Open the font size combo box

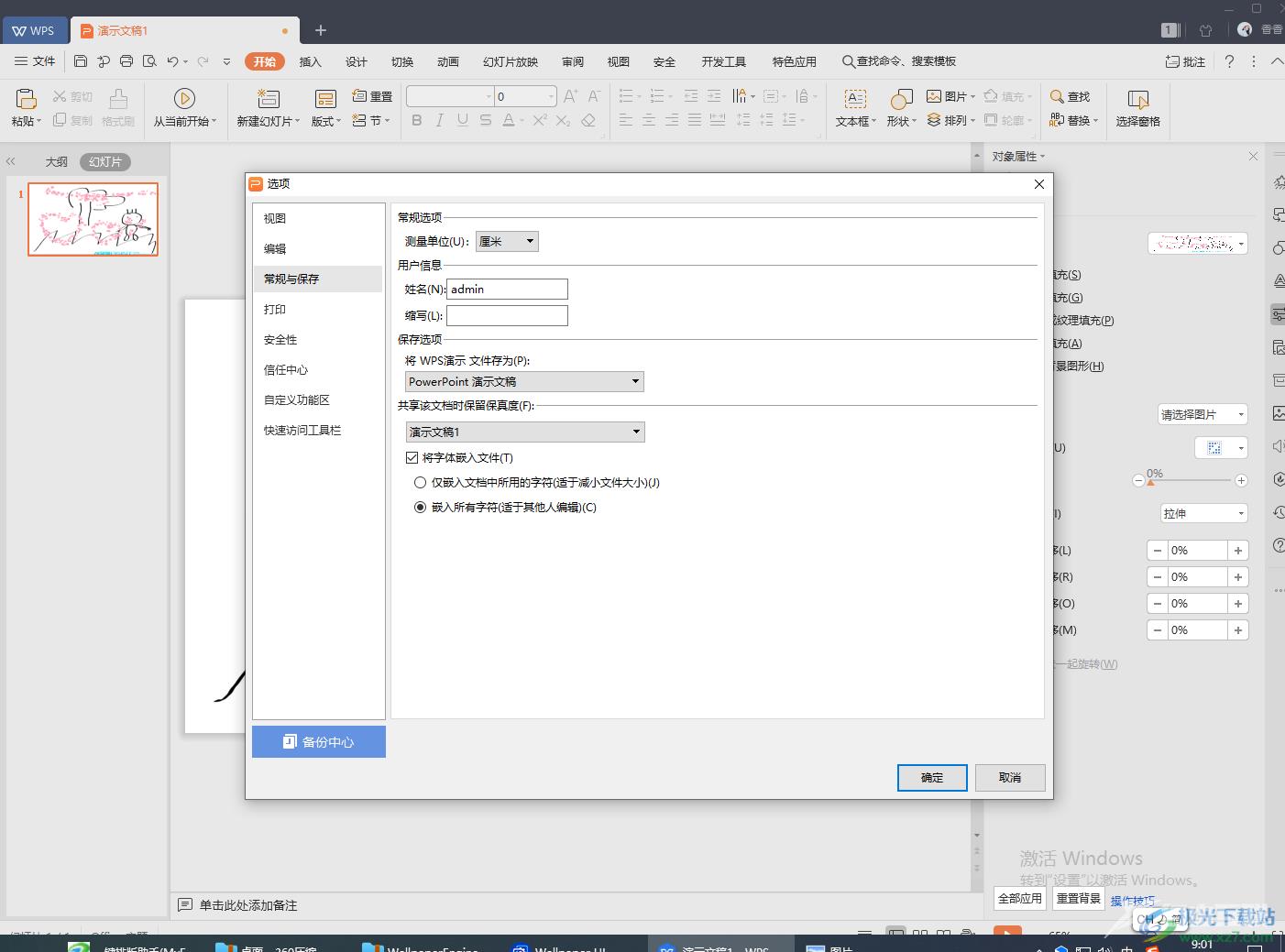click(525, 96)
